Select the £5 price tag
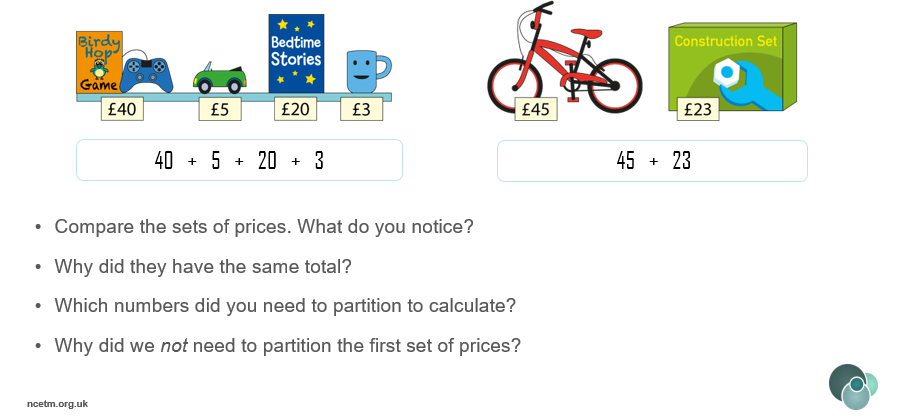 [220, 109]
